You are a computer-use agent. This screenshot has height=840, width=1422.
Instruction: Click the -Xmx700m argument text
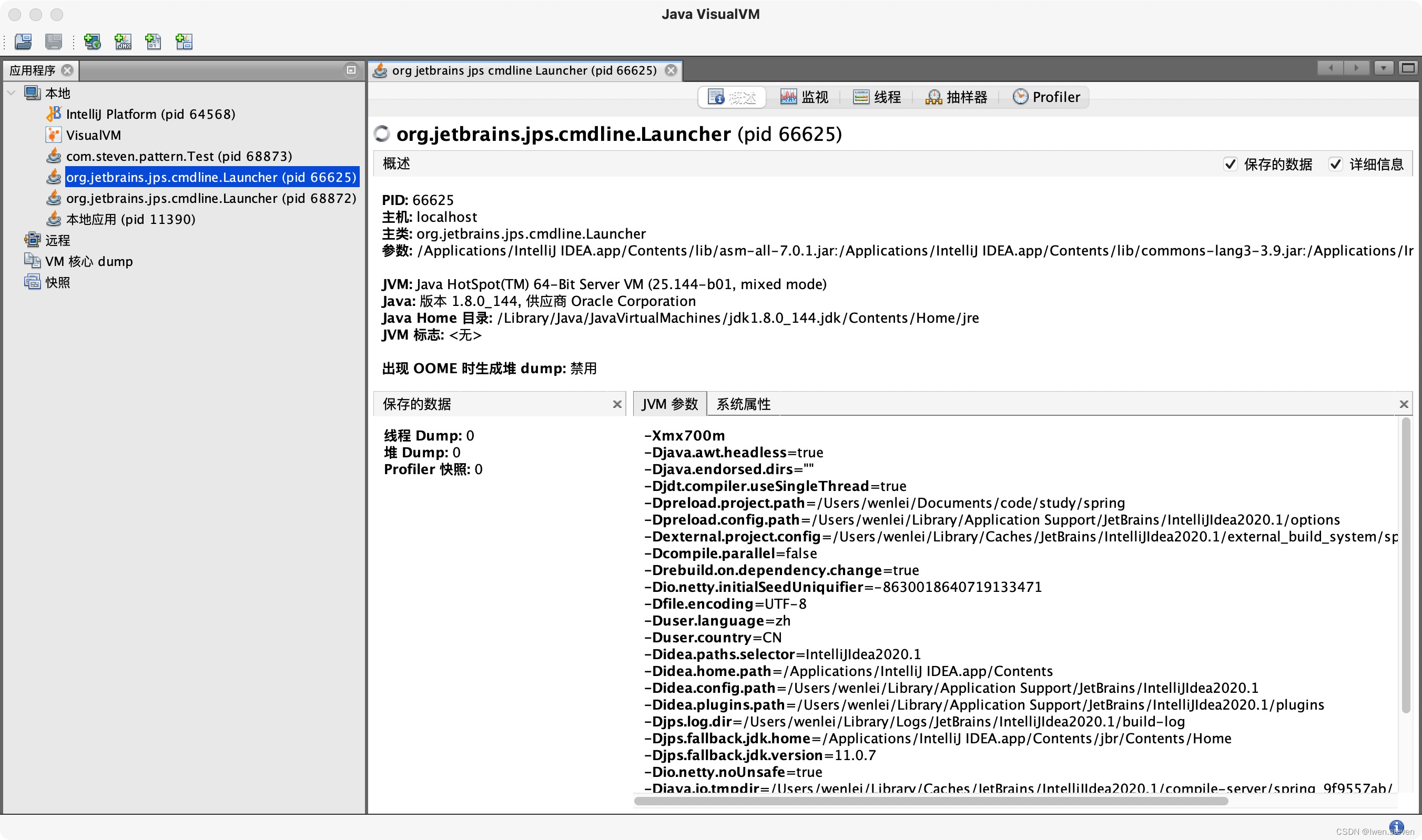click(685, 436)
